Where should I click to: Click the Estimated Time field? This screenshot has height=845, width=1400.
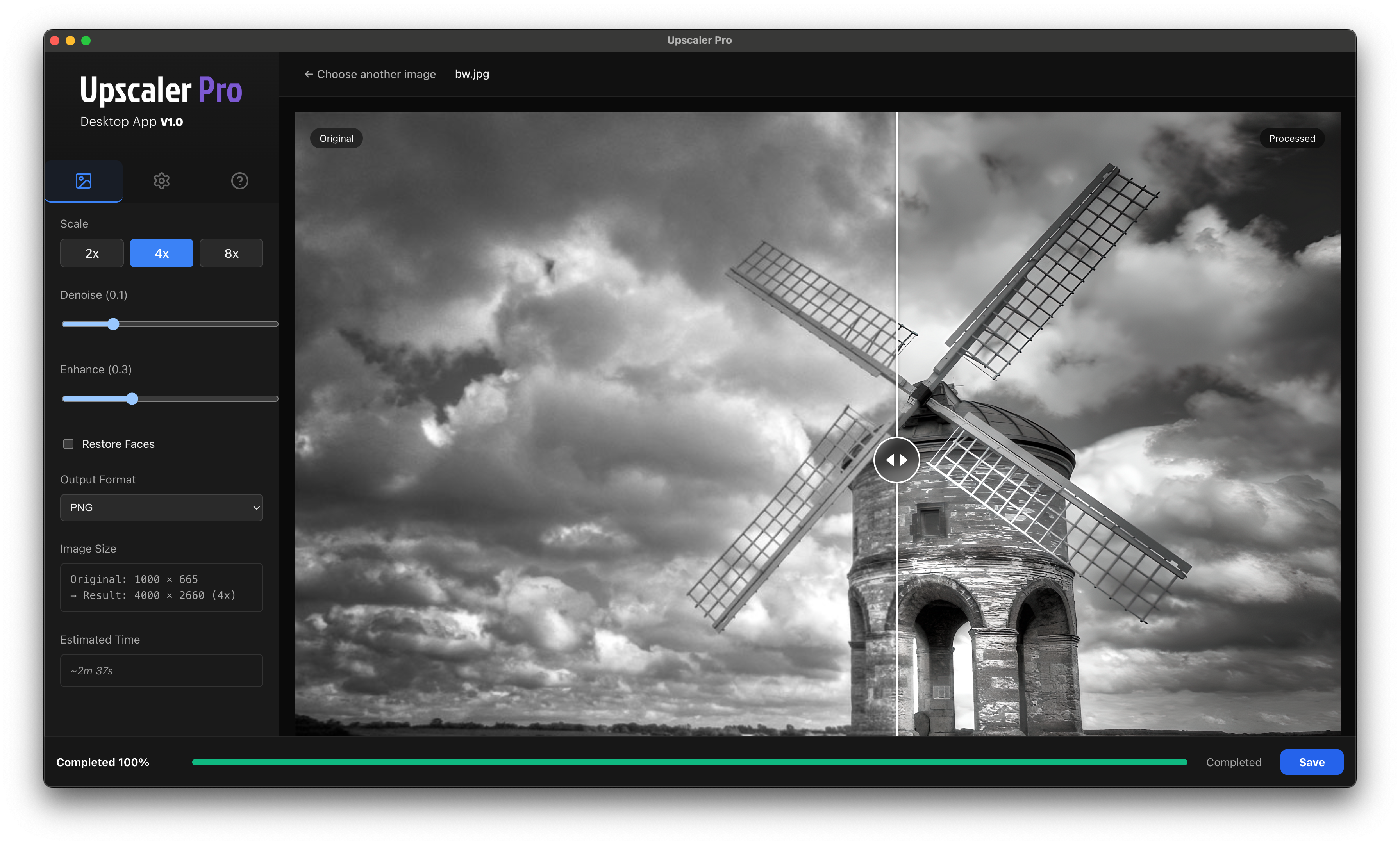point(161,671)
